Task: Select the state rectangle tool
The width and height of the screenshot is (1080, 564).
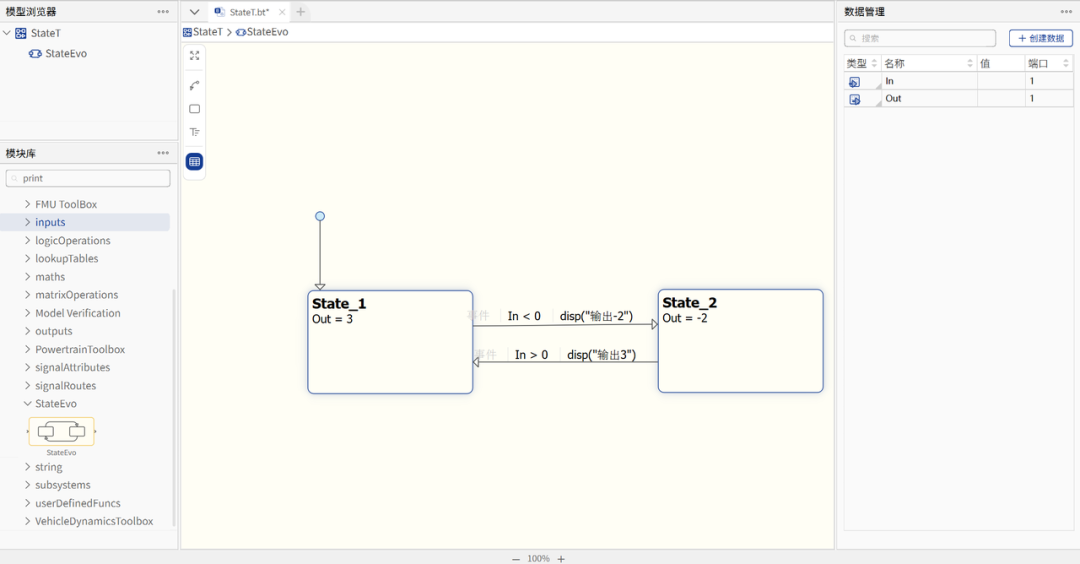Action: pos(195,109)
